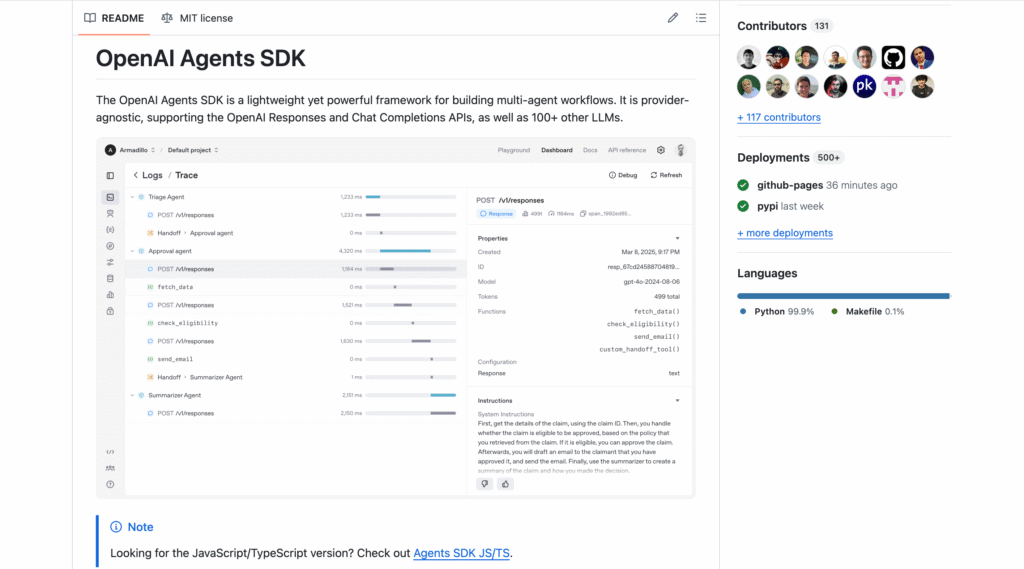Collapse the Triage Agent trace group

(133, 197)
